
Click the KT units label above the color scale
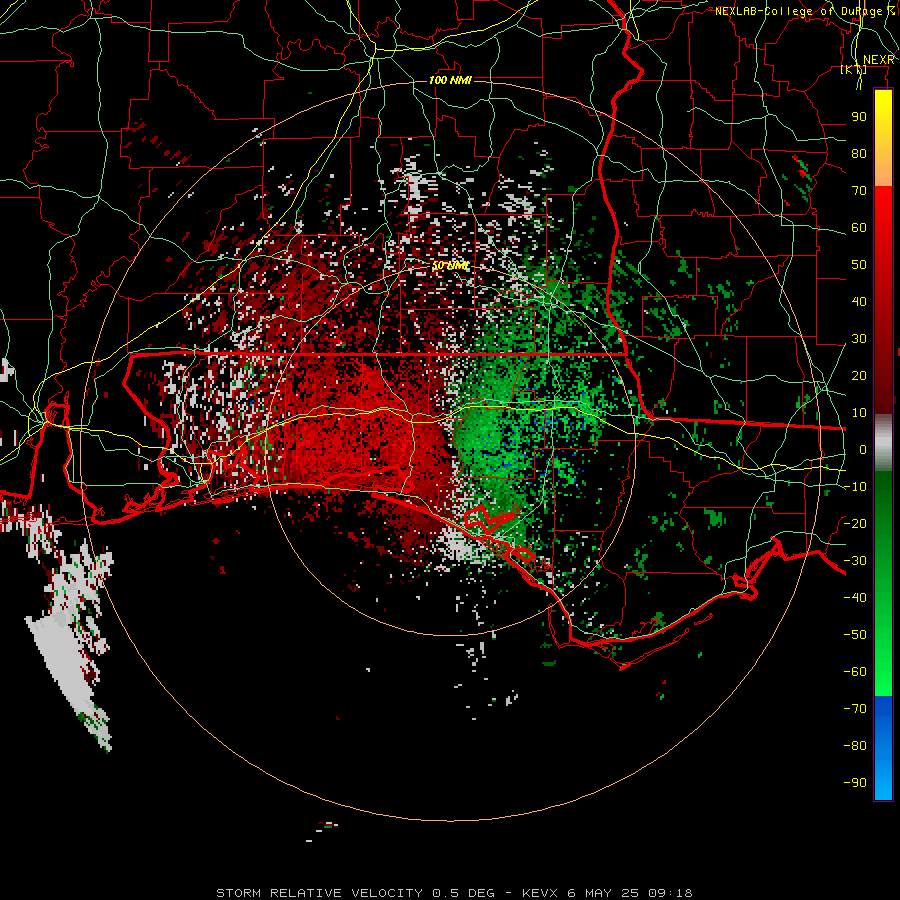854,69
